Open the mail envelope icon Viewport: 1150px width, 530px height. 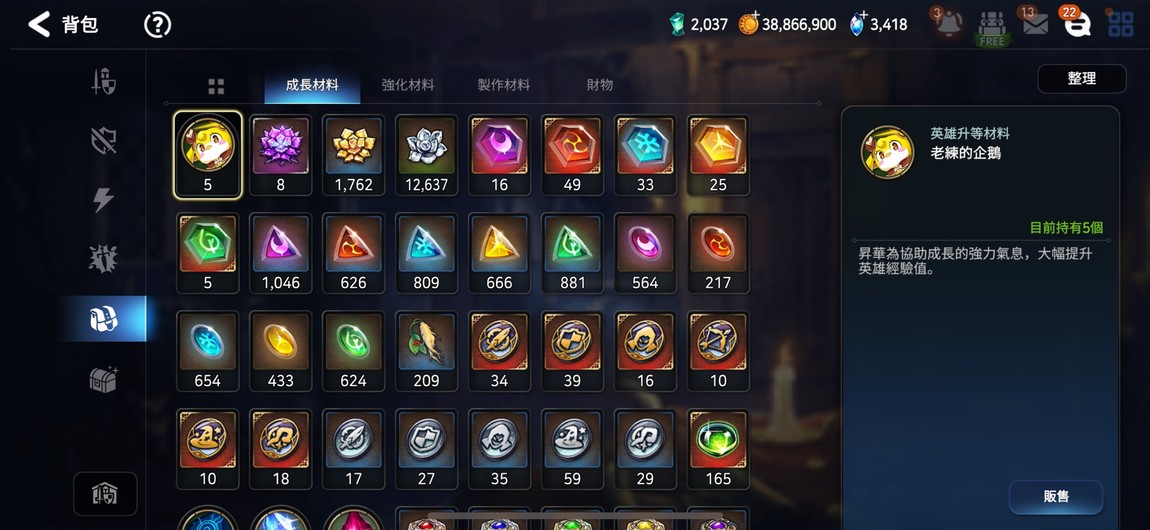(x=1035, y=25)
